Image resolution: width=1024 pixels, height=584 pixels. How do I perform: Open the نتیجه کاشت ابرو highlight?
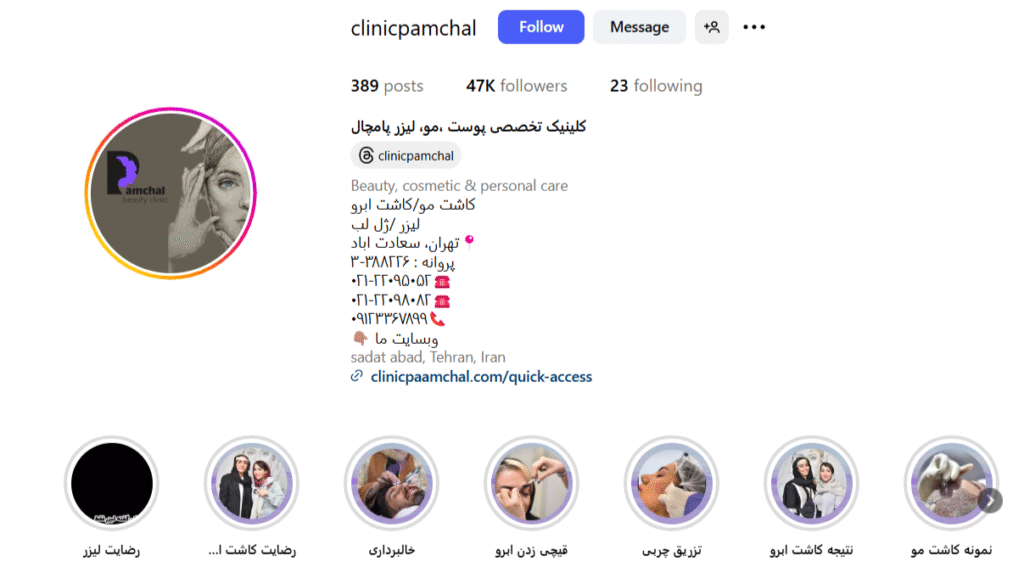(x=811, y=483)
